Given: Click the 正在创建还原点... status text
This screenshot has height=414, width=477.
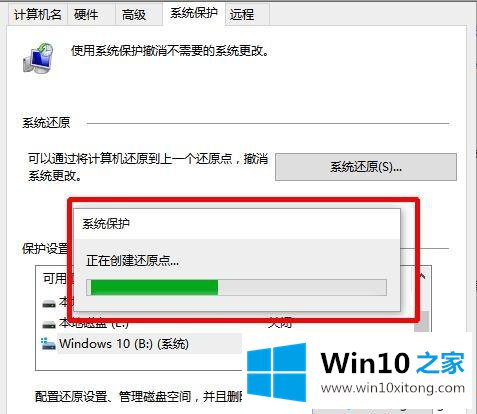Looking at the screenshot, I should pyautogui.click(x=132, y=260).
